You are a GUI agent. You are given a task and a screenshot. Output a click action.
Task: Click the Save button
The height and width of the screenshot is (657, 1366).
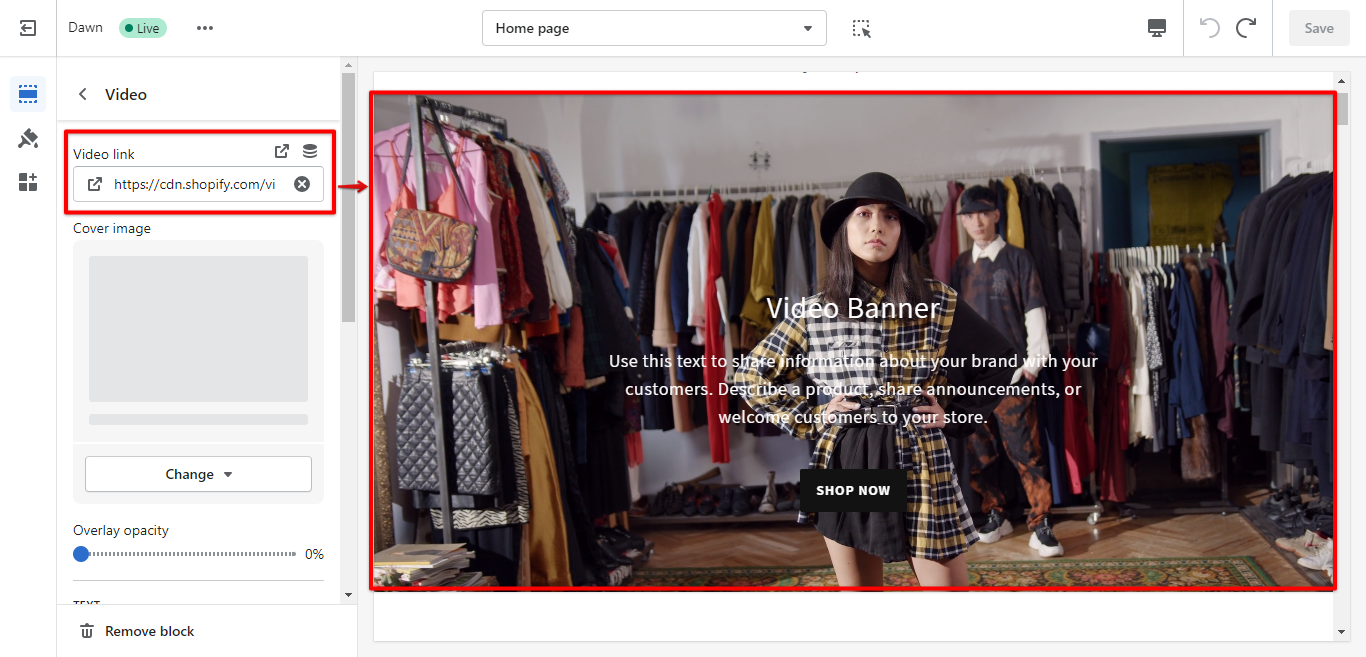(1318, 28)
